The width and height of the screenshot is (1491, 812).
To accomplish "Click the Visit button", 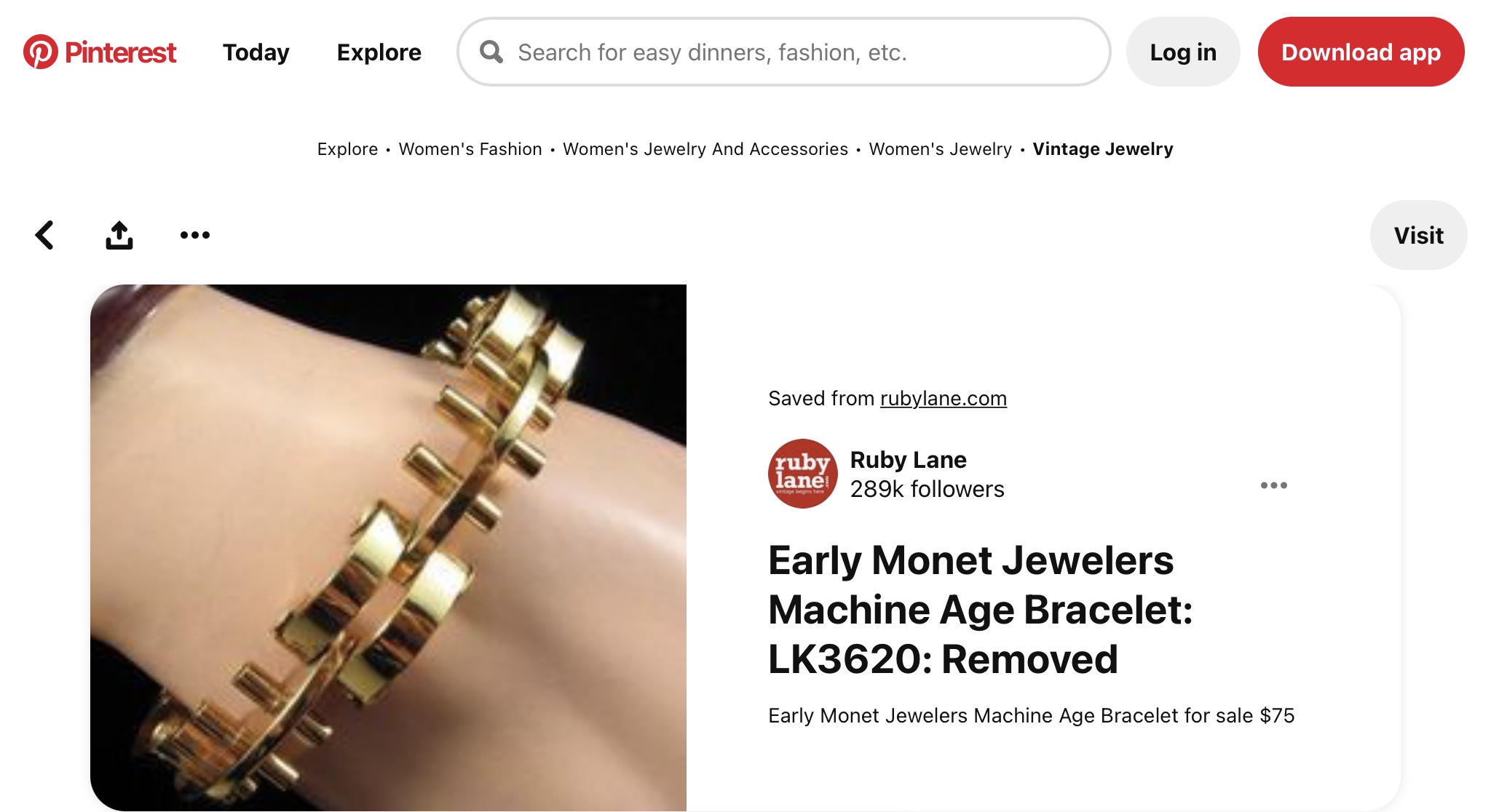I will (x=1418, y=235).
